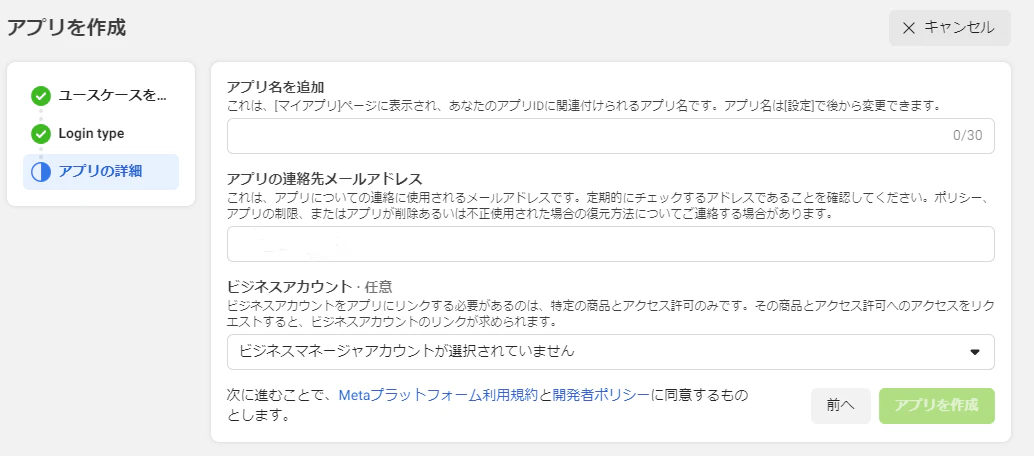
Task: Focus the アプリ名を追加 text field
Action: 611,136
